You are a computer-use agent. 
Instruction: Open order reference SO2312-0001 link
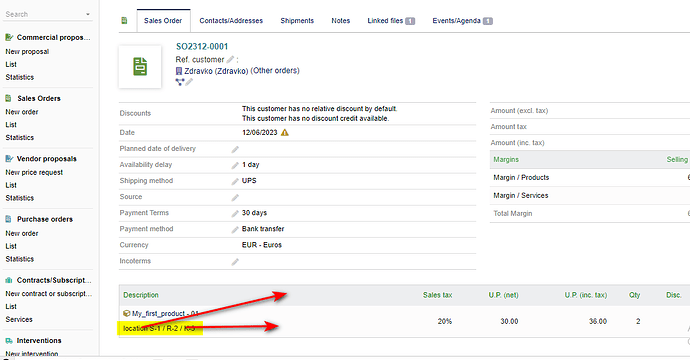click(x=202, y=46)
